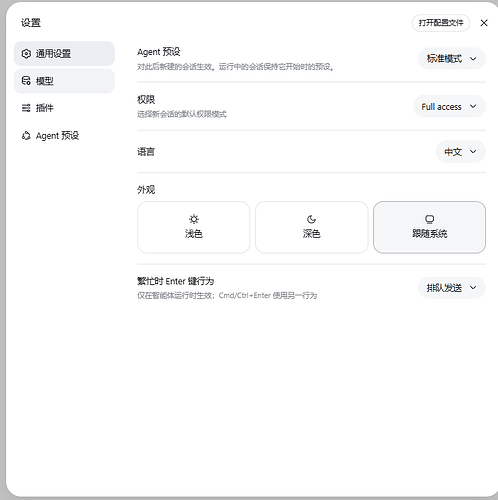Click the monitor icon for system theme

pos(429,219)
